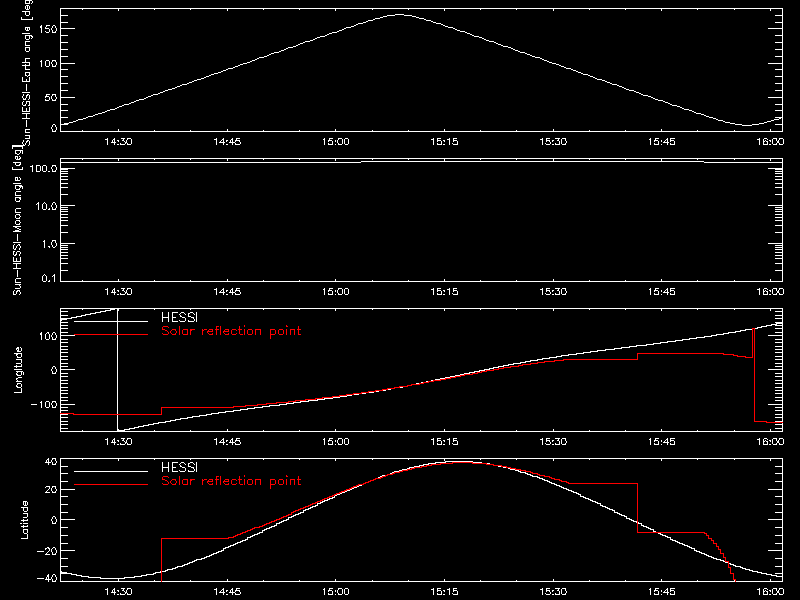The height and width of the screenshot is (600, 800).
Task: Click 14:45 time label below Latitude plot
Action: point(227,591)
